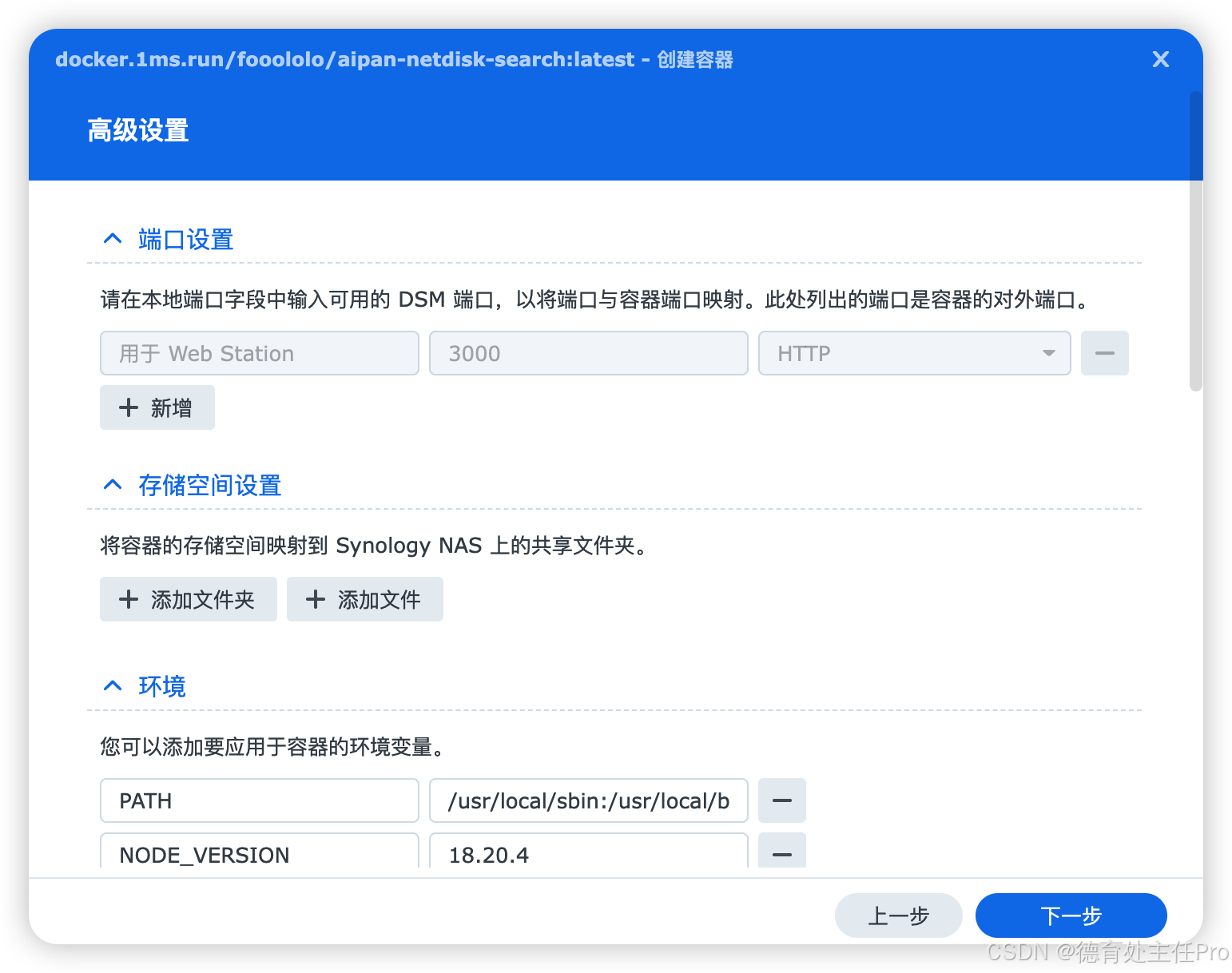
Task: Click the DSM port mapping description text
Action: [596, 300]
